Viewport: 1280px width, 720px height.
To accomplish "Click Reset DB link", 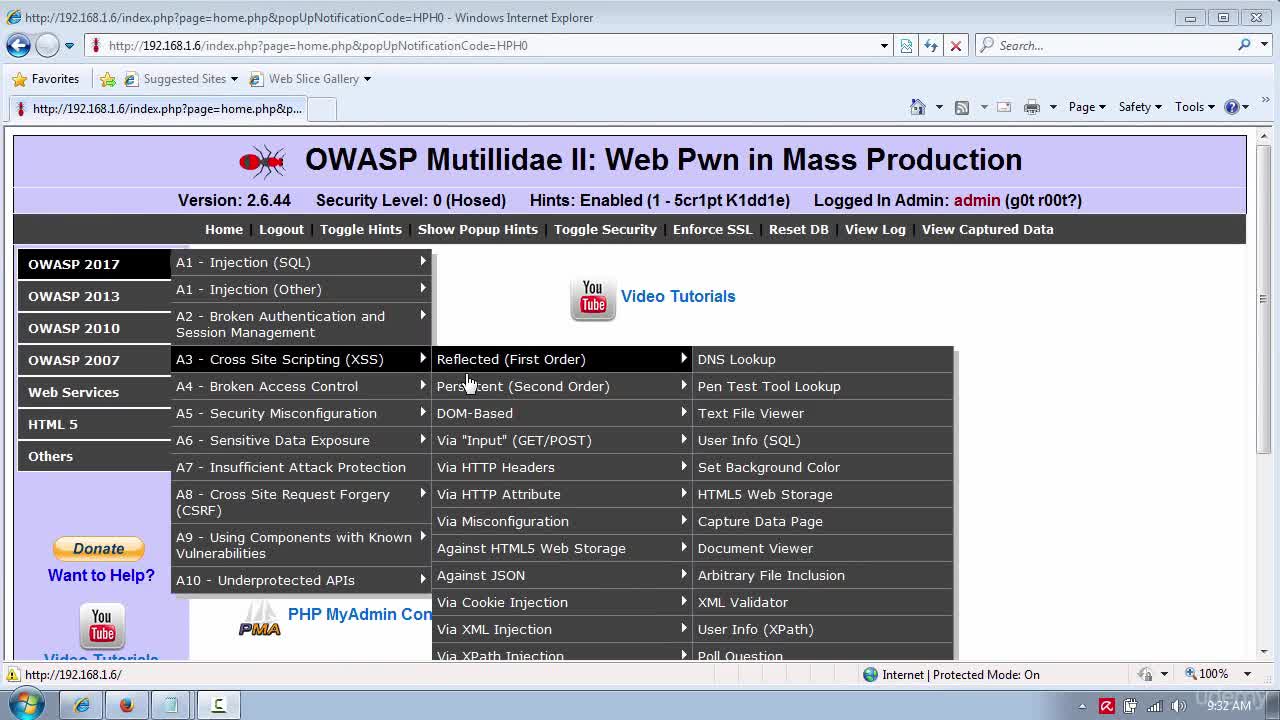I will [x=798, y=229].
